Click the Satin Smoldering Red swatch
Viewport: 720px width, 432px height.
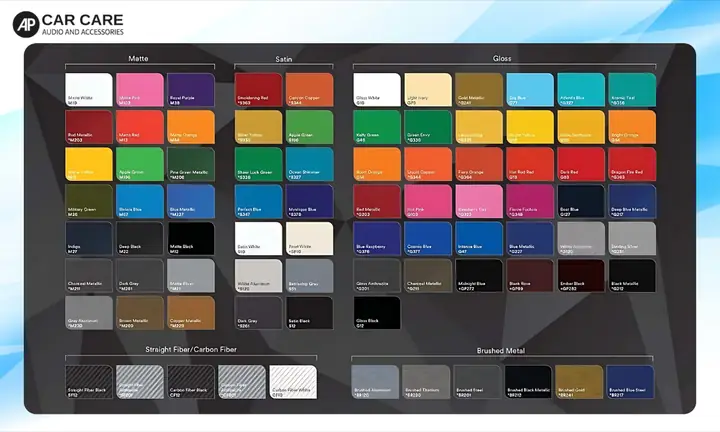258,88
